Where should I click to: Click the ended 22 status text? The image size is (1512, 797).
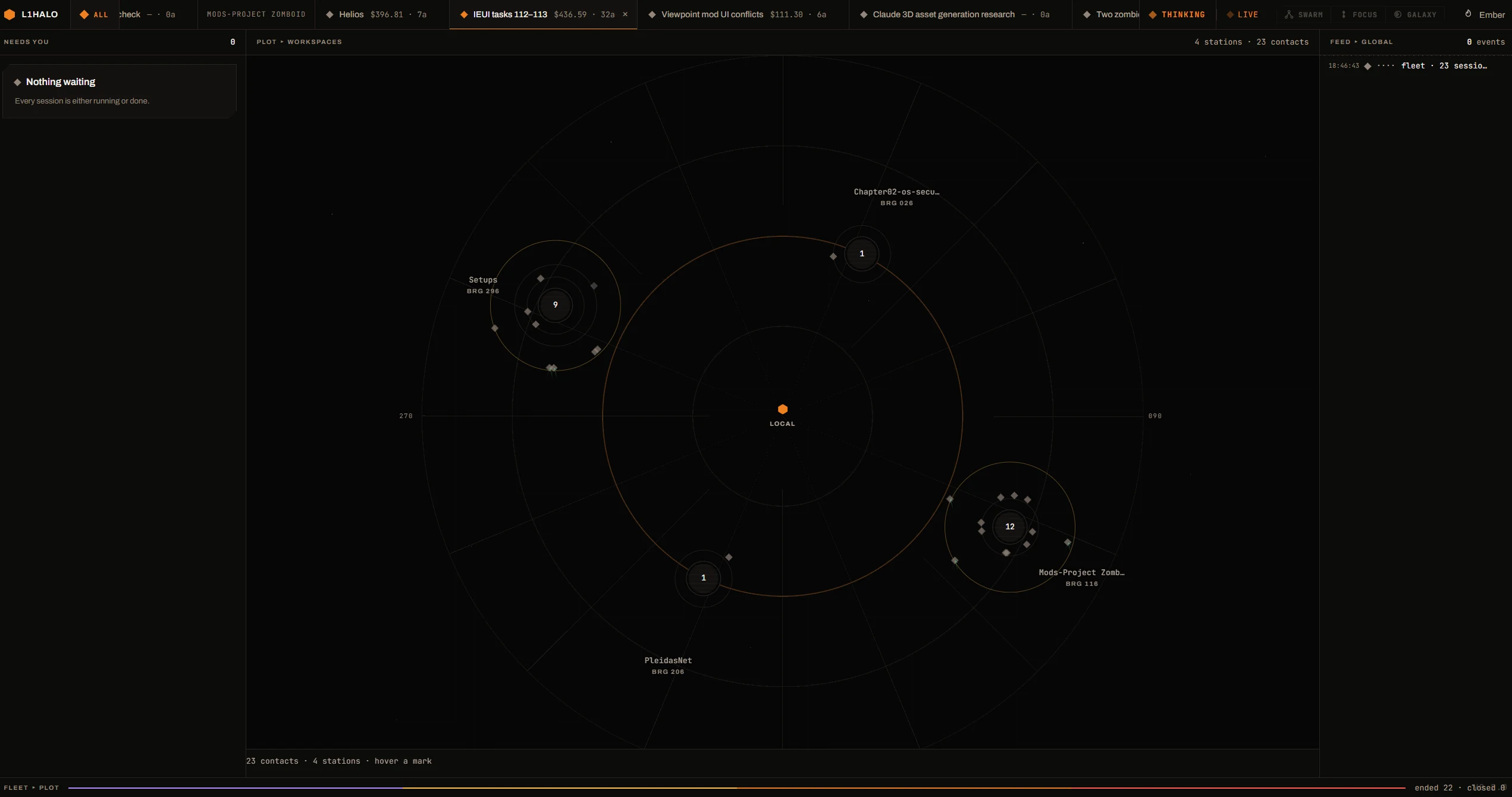[1433, 787]
